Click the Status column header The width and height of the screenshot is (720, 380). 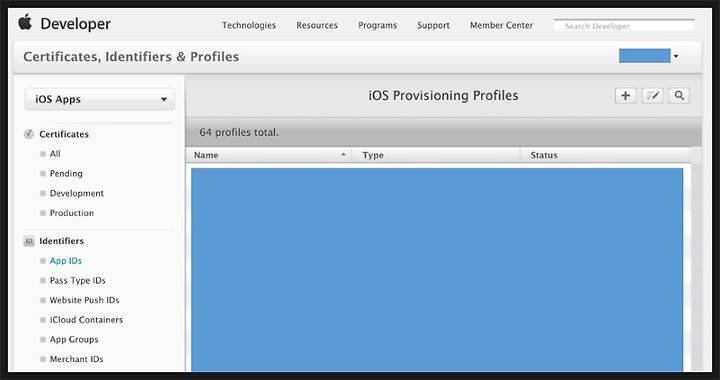605,155
